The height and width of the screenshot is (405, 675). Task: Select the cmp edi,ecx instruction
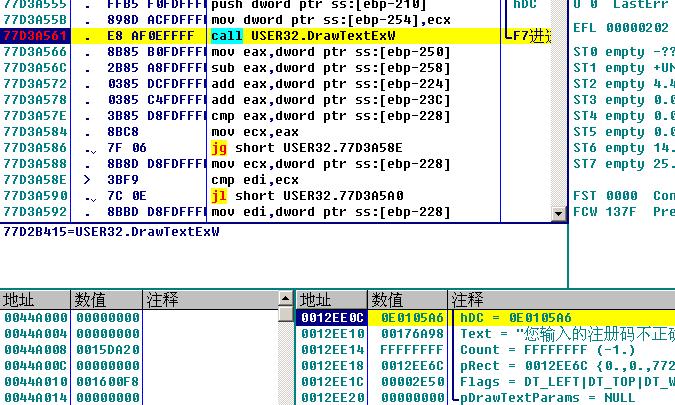coord(255,180)
